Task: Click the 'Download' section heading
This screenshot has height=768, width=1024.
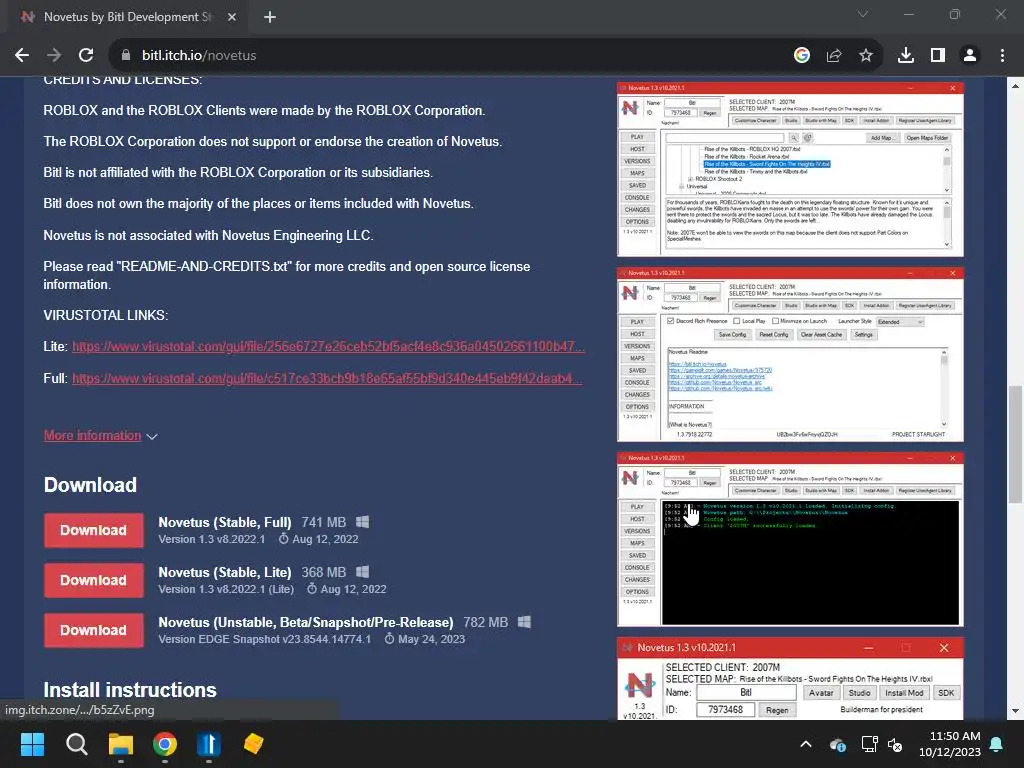Action: coord(90,485)
